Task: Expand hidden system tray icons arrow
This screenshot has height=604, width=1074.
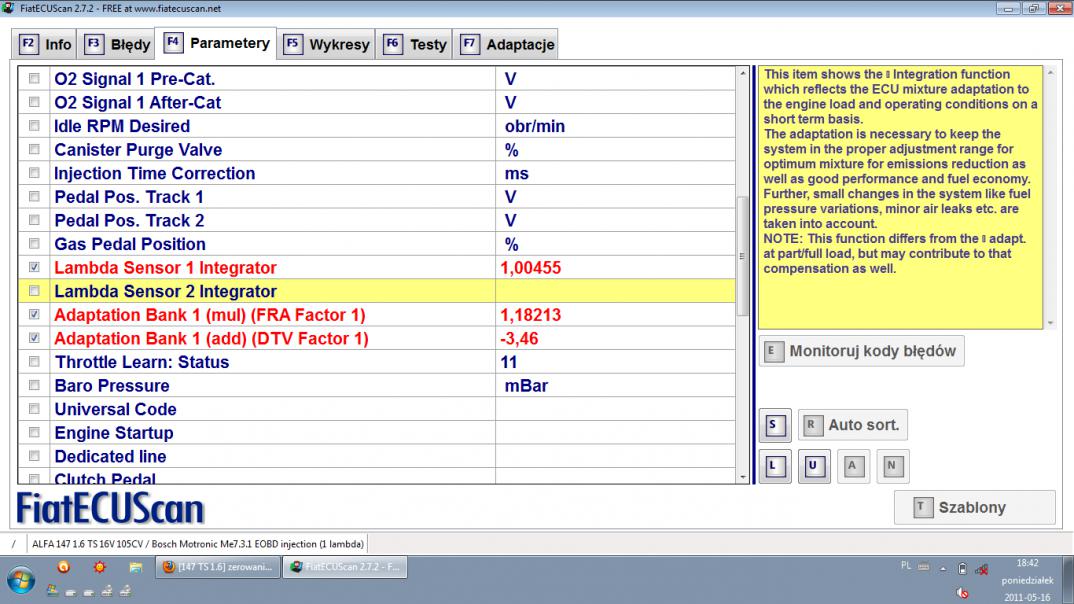Action: click(x=945, y=568)
